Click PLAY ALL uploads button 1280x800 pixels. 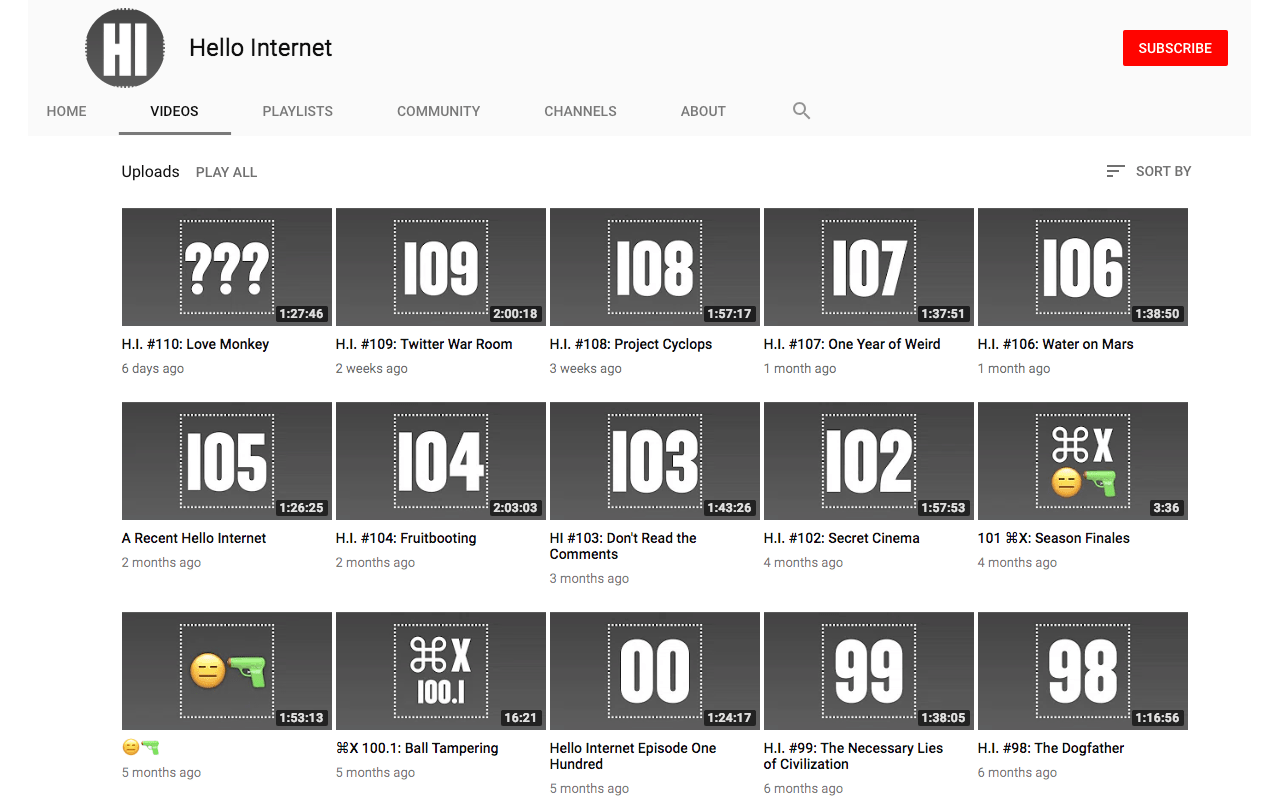tap(227, 172)
